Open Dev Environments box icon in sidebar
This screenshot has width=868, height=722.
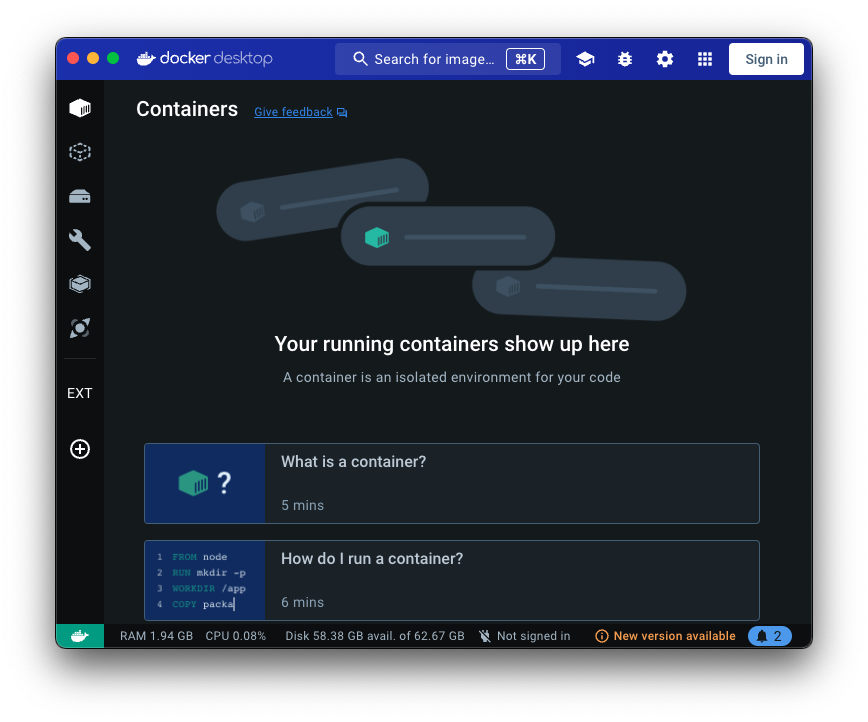[80, 284]
